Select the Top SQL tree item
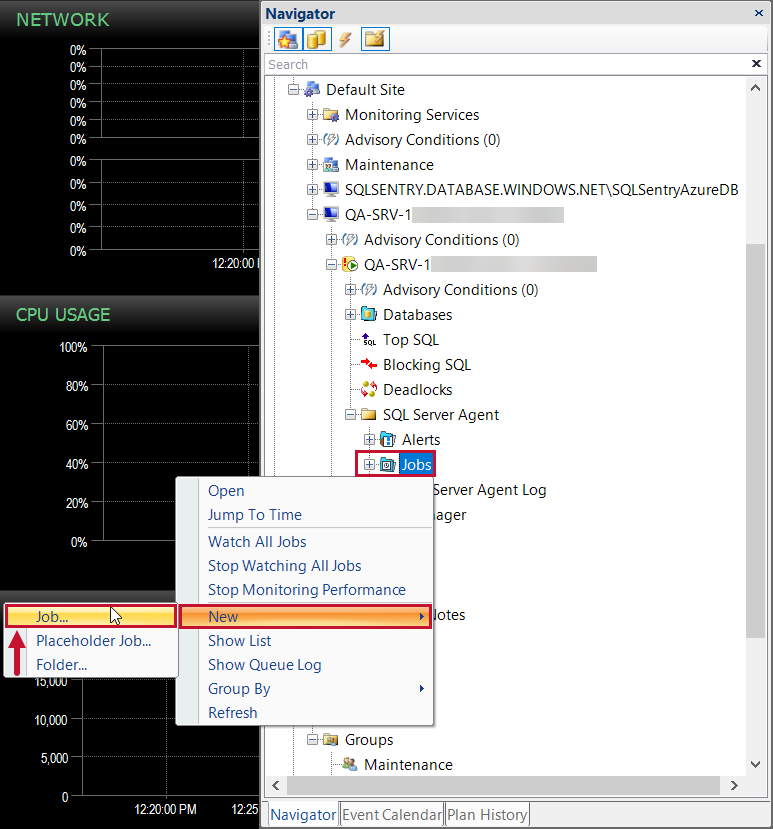Image resolution: width=773 pixels, height=829 pixels. (411, 339)
